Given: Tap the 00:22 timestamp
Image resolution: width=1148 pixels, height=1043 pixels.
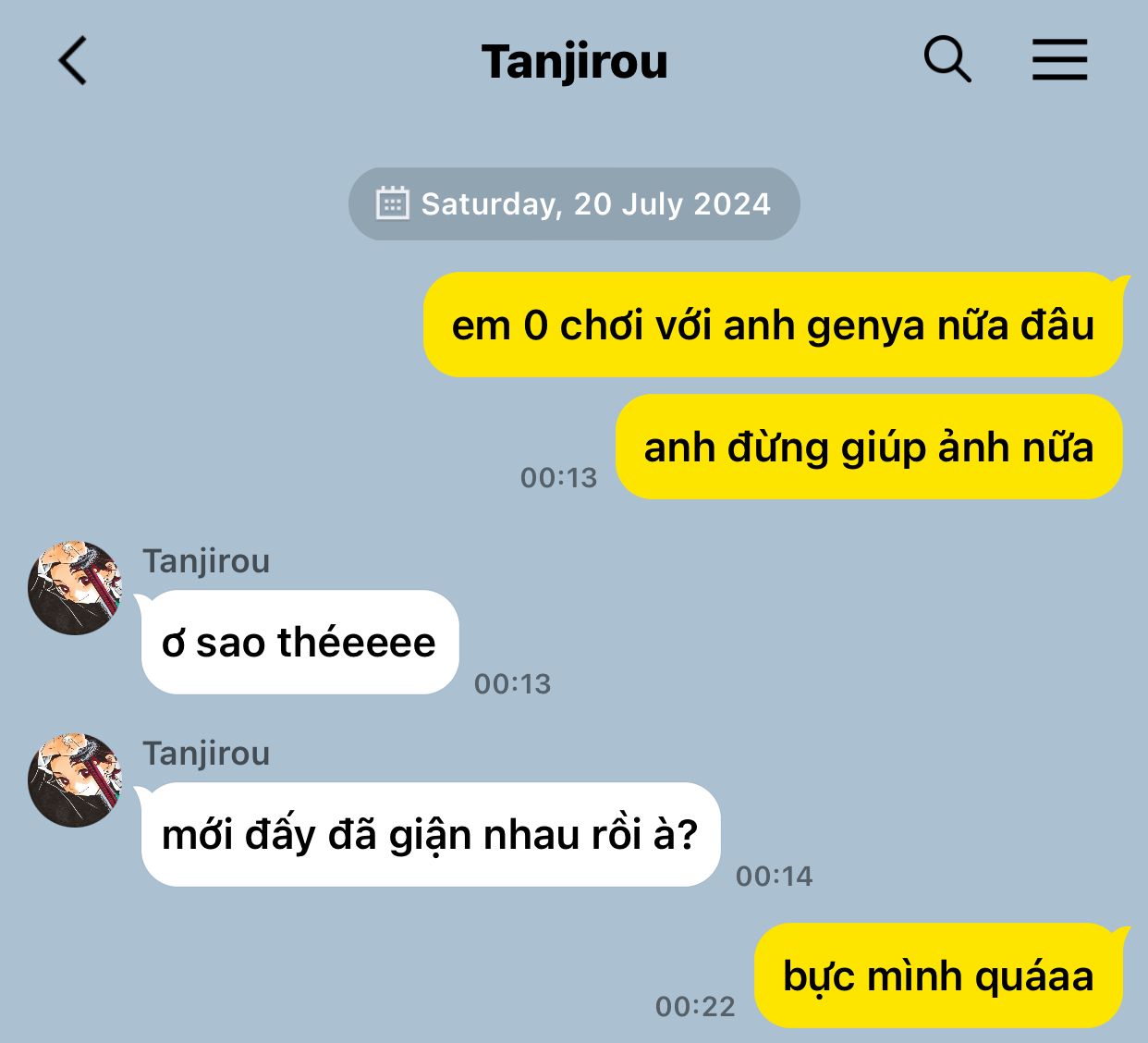Looking at the screenshot, I should [695, 1007].
